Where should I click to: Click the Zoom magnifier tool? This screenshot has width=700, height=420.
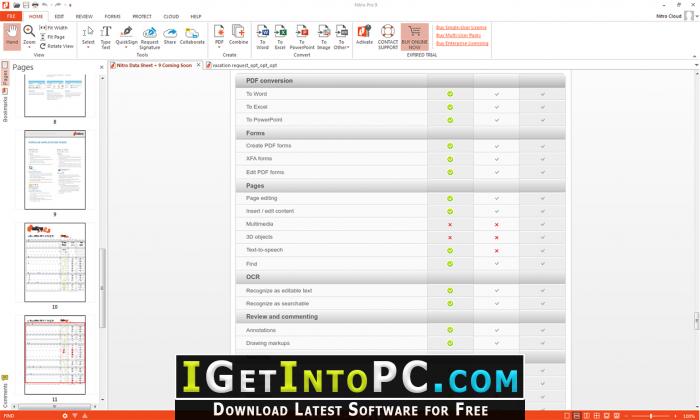[29, 32]
